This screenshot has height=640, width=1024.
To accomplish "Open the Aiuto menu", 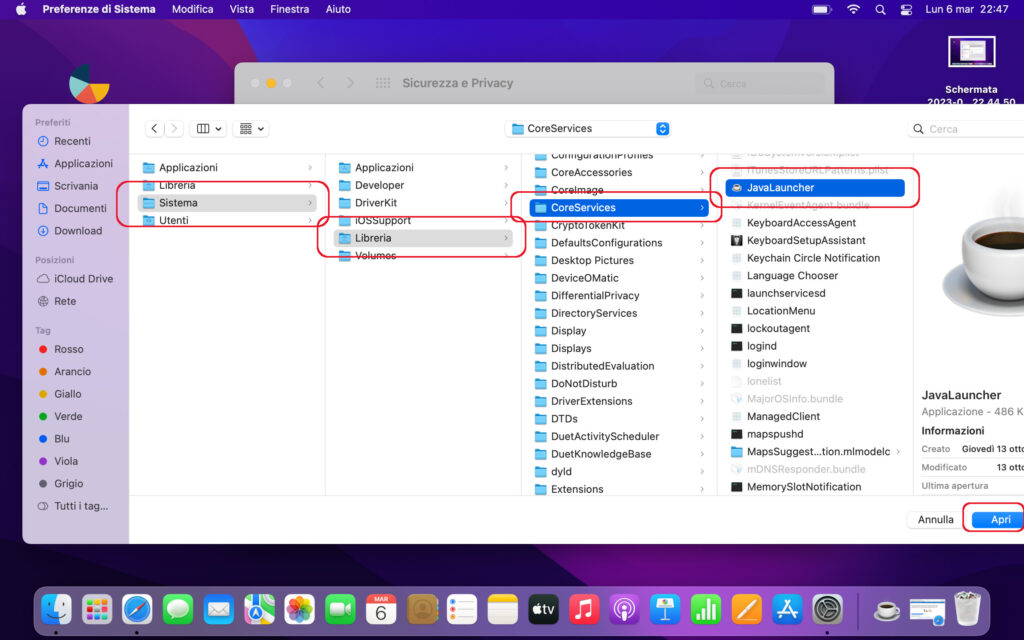I will (338, 9).
